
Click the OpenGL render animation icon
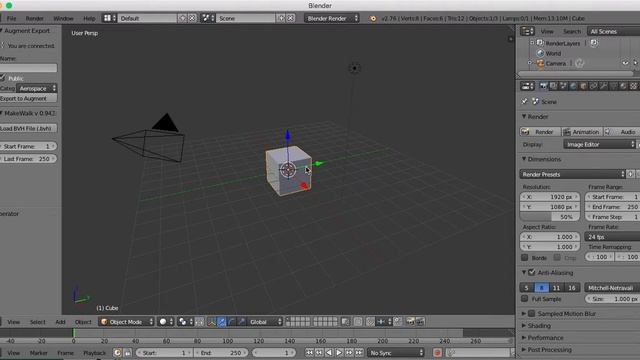tap(420, 322)
